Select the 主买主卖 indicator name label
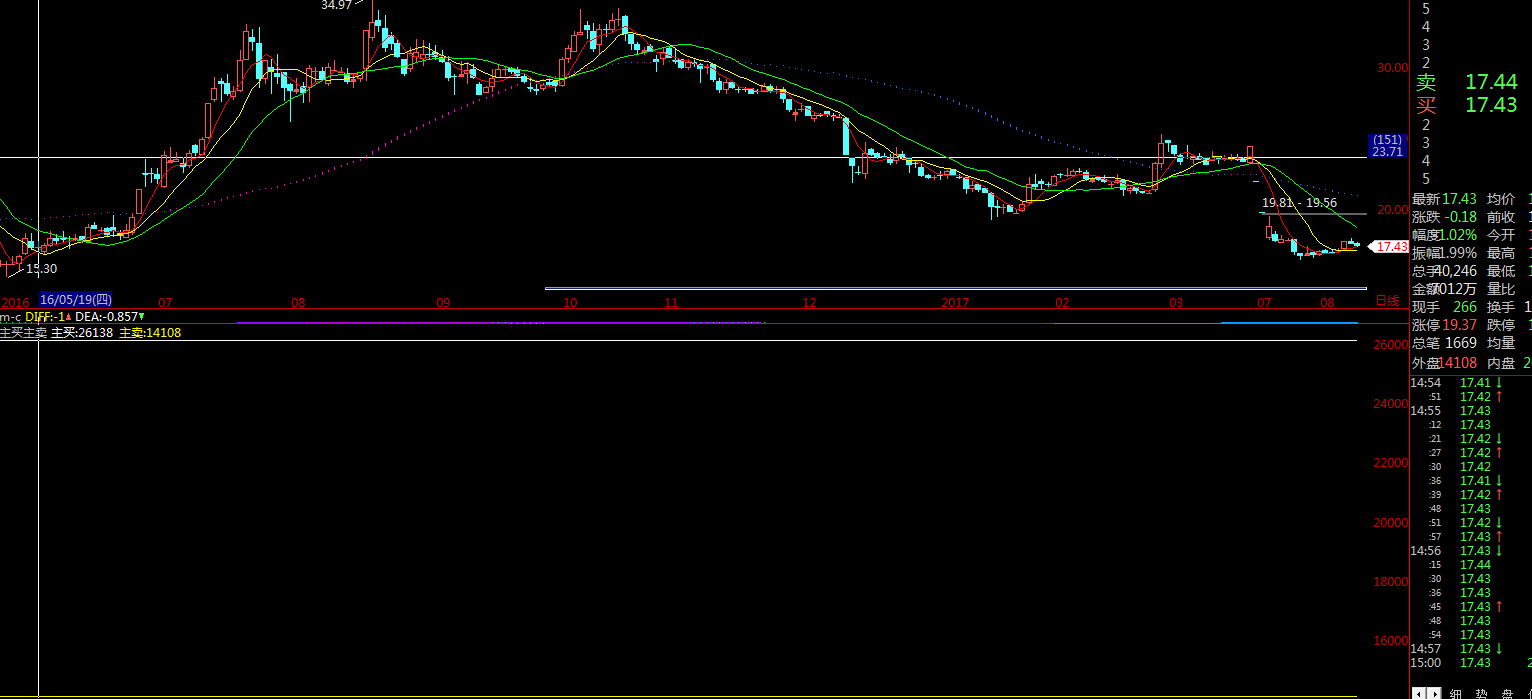 point(23,332)
